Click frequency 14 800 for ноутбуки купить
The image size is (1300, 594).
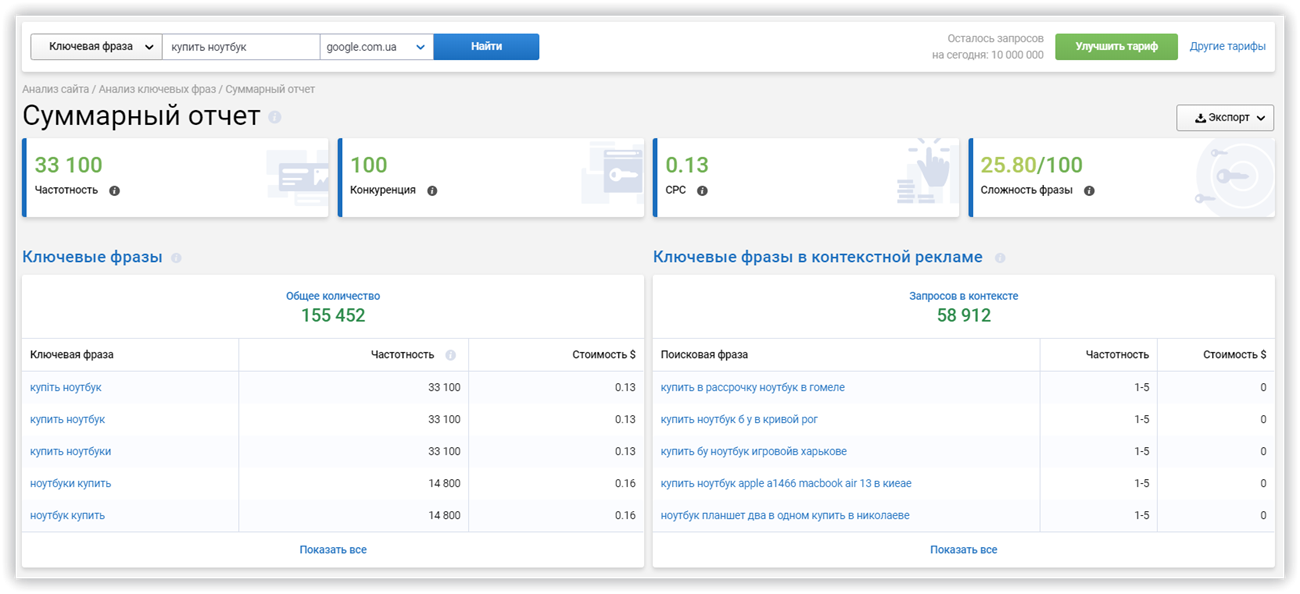point(445,483)
